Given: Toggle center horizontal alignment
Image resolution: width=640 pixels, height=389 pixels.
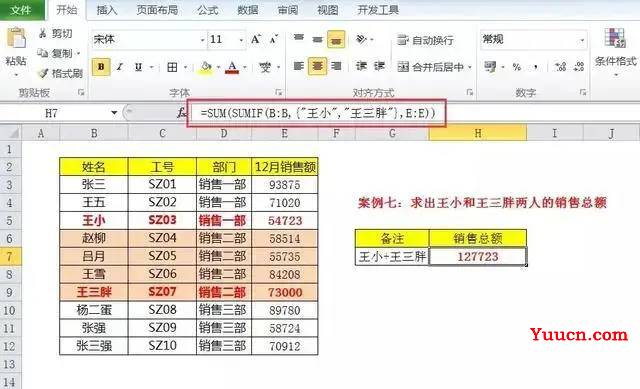Looking at the screenshot, I should (x=317, y=66).
